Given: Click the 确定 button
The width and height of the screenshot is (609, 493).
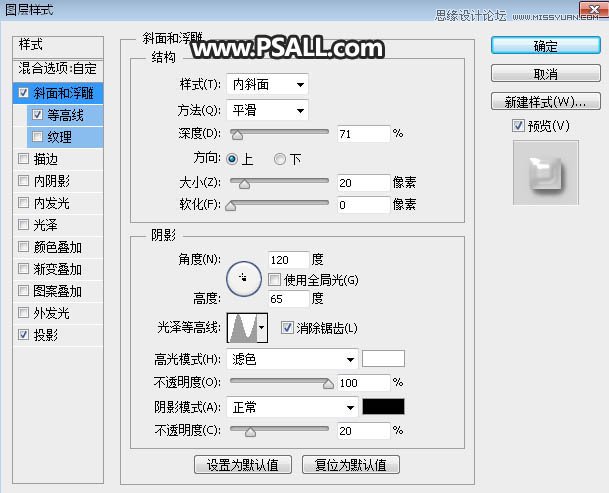Looking at the screenshot, I should pos(546,46).
